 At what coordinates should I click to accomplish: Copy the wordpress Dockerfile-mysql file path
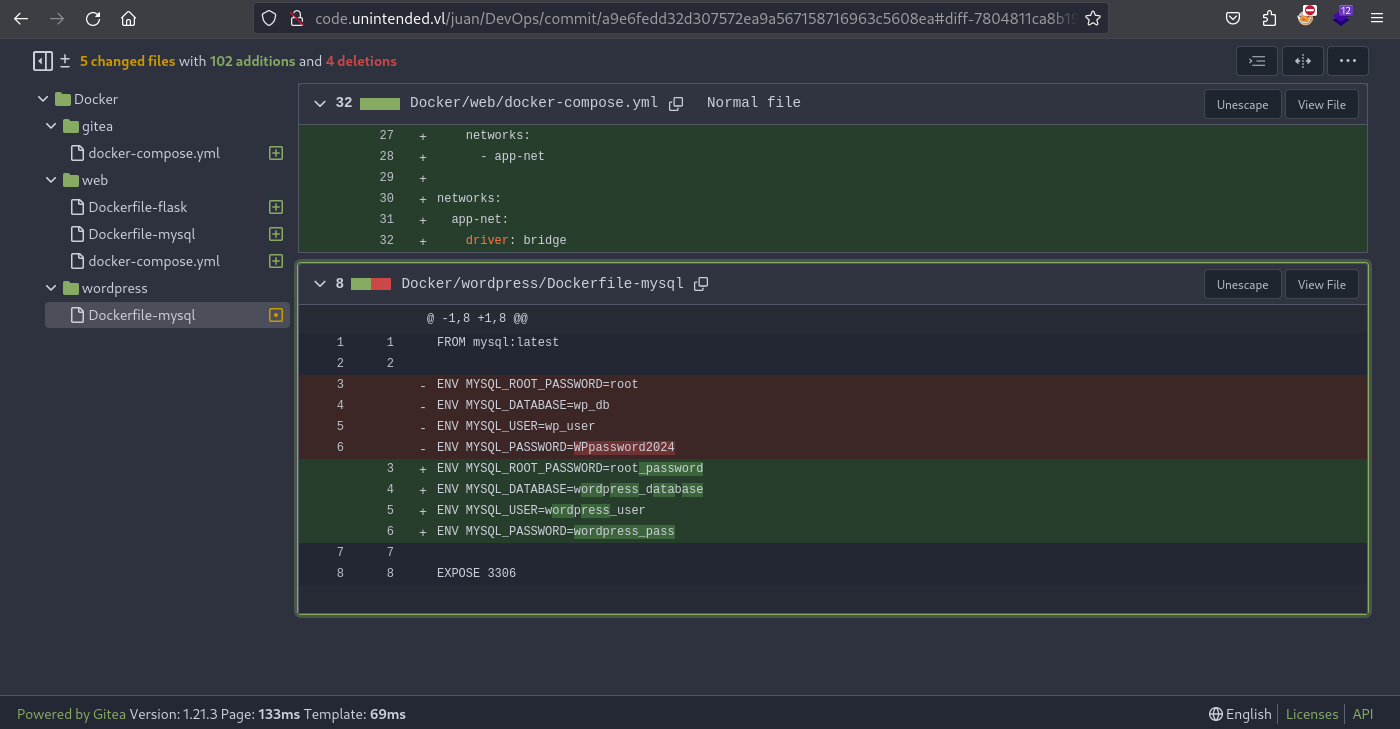click(701, 284)
